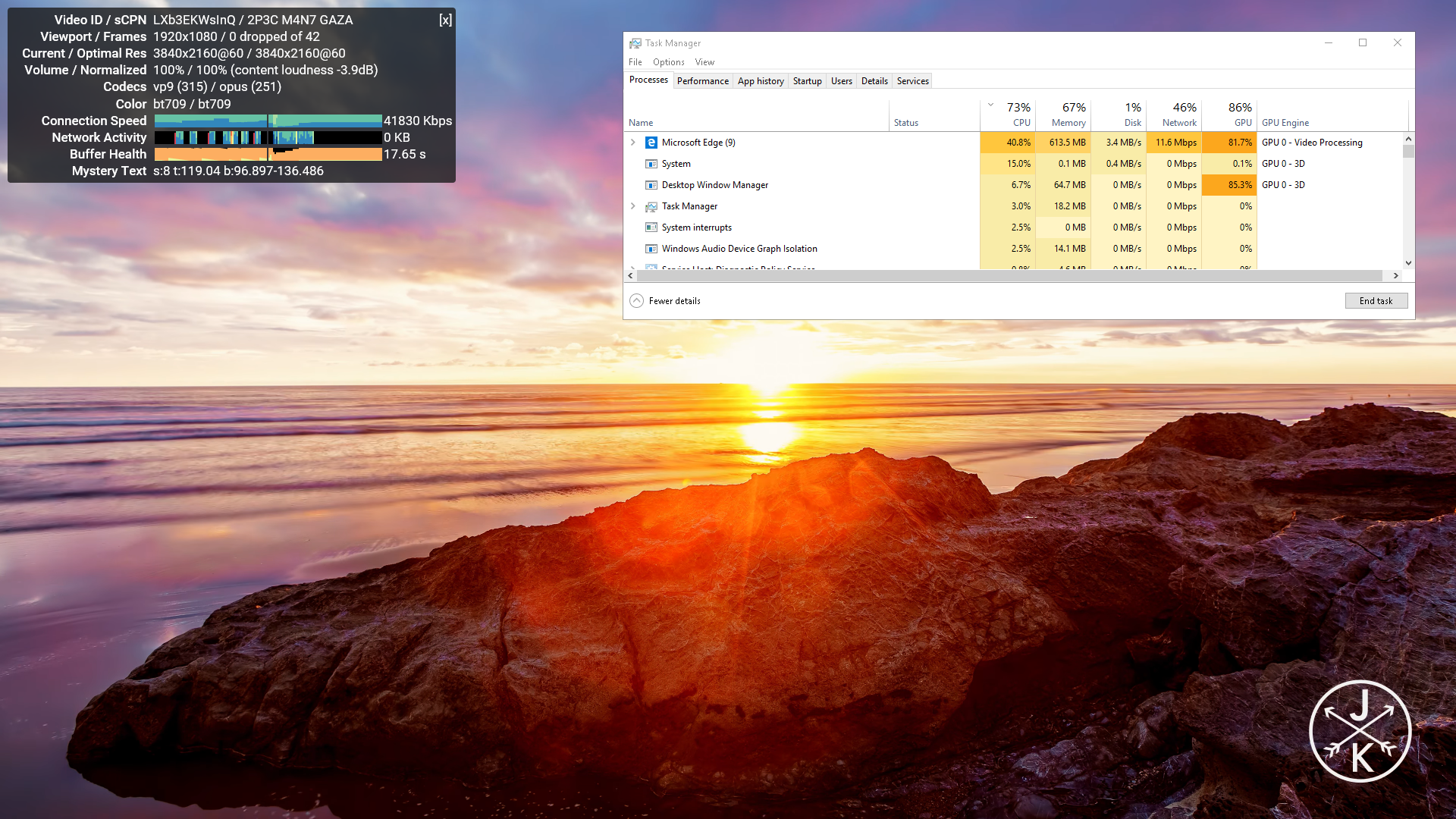The image size is (1456, 819).
Task: Expand the Task Manager process group
Action: (x=633, y=206)
